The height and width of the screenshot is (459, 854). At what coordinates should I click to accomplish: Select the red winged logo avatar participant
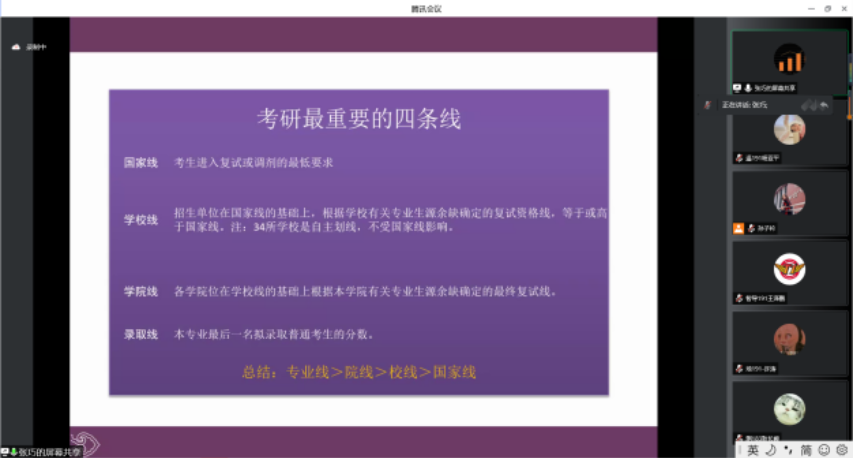789,268
